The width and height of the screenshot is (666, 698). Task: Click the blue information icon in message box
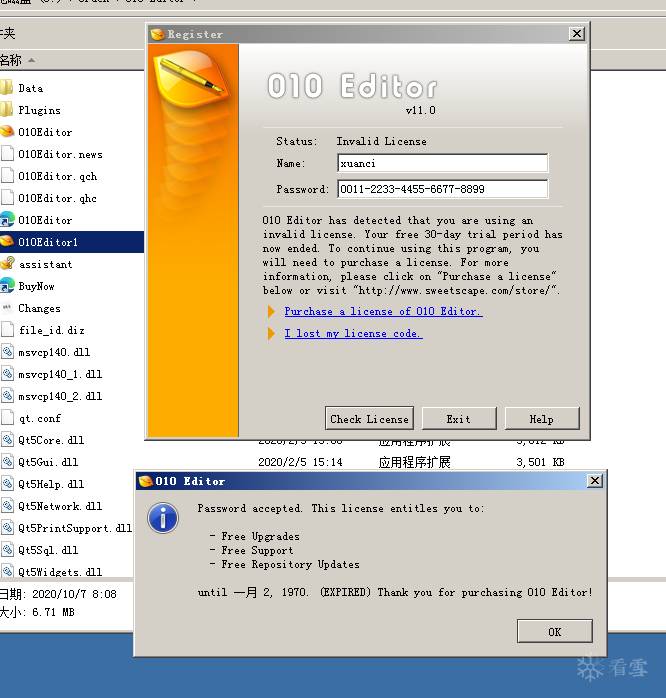(x=163, y=518)
